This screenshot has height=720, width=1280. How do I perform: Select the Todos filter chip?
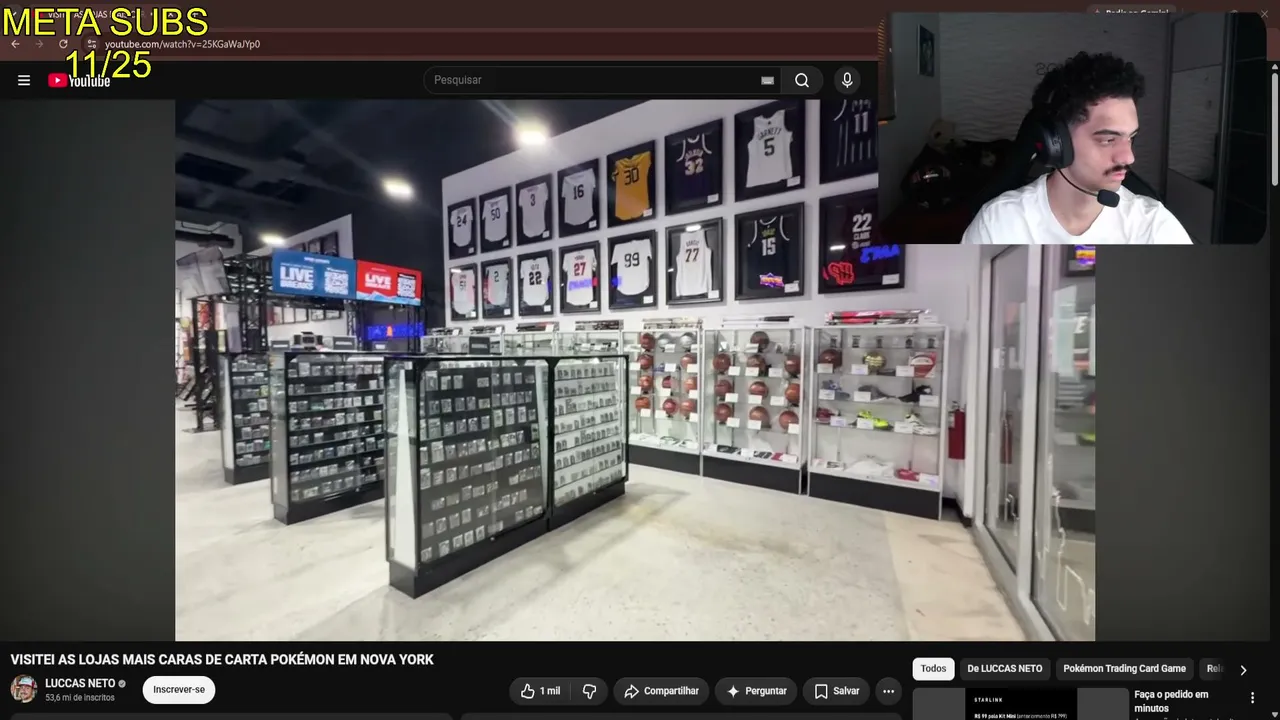pos(933,669)
